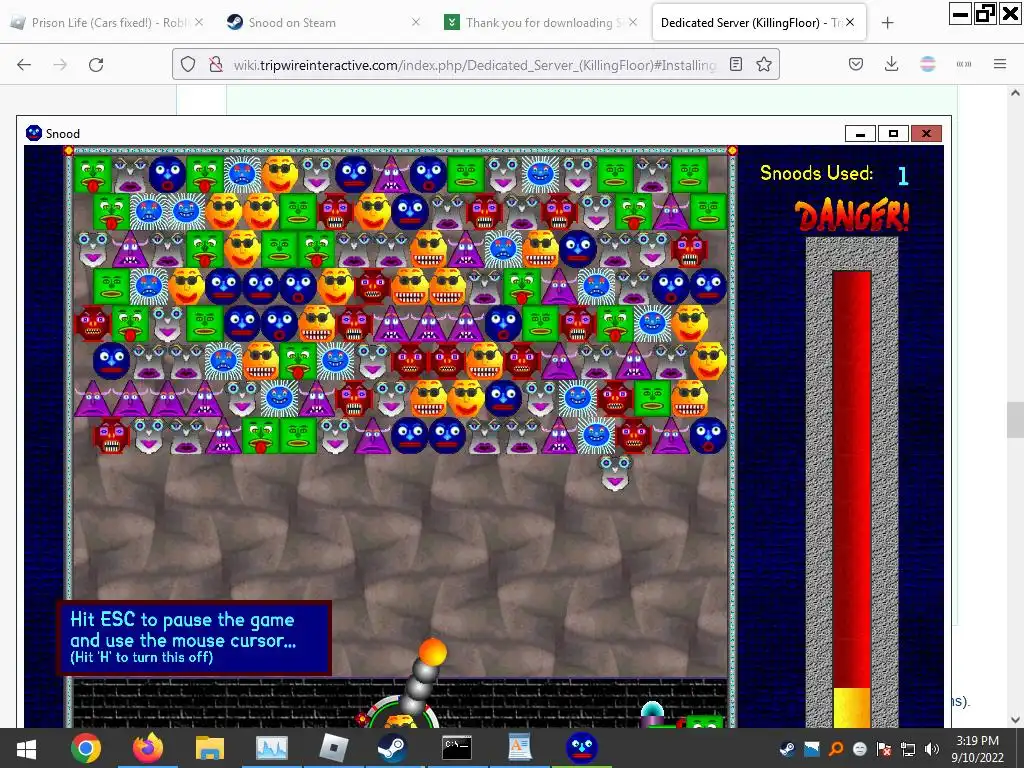Select the Dedicated Server (KillingFloor) tab
The image size is (1024, 768).
[x=759, y=23]
